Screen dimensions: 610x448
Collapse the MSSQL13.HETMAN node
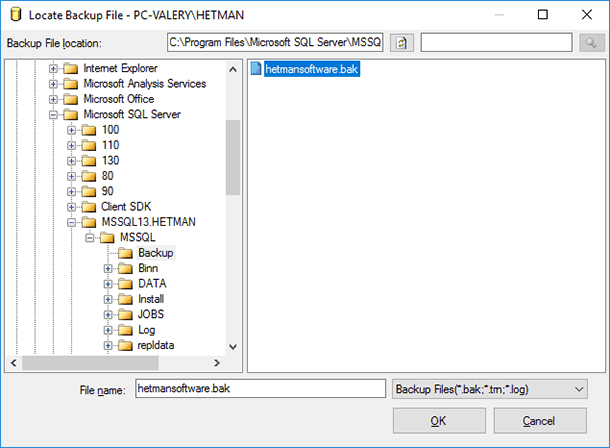(x=72, y=222)
